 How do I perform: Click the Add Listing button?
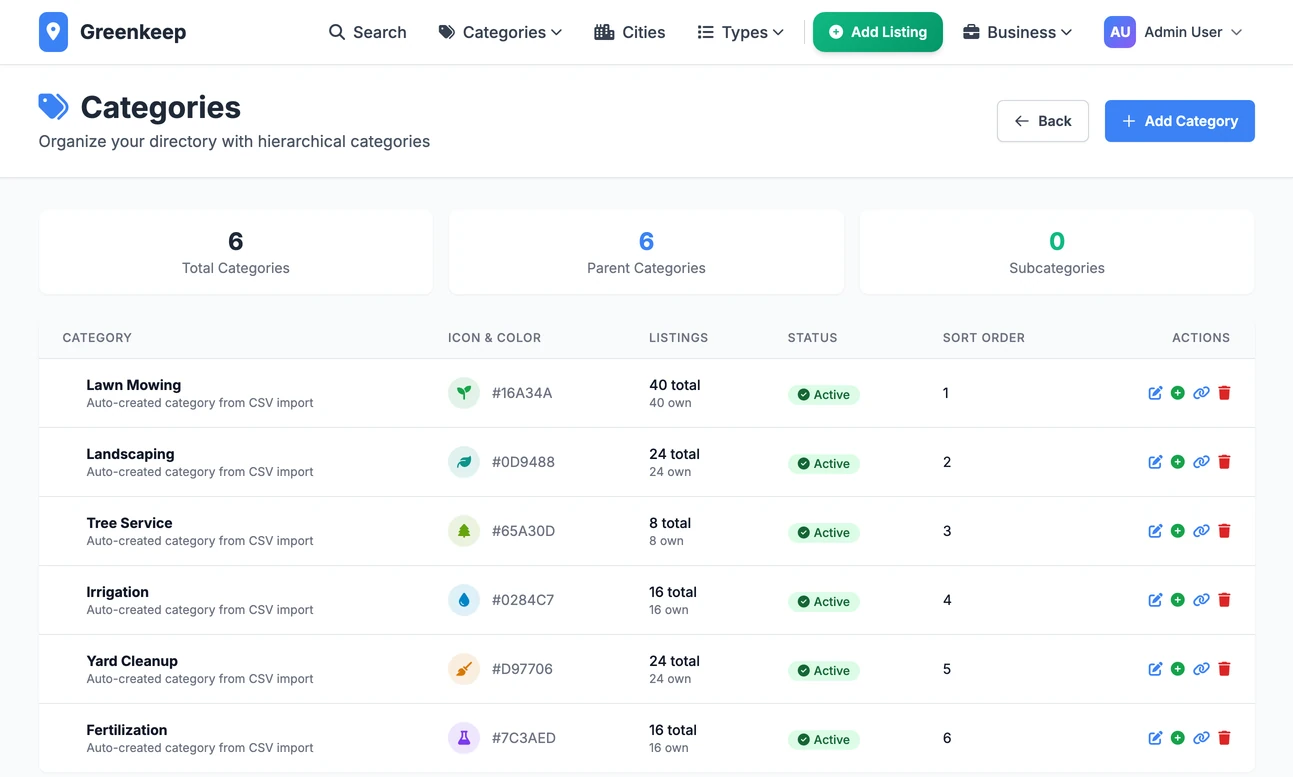[878, 32]
